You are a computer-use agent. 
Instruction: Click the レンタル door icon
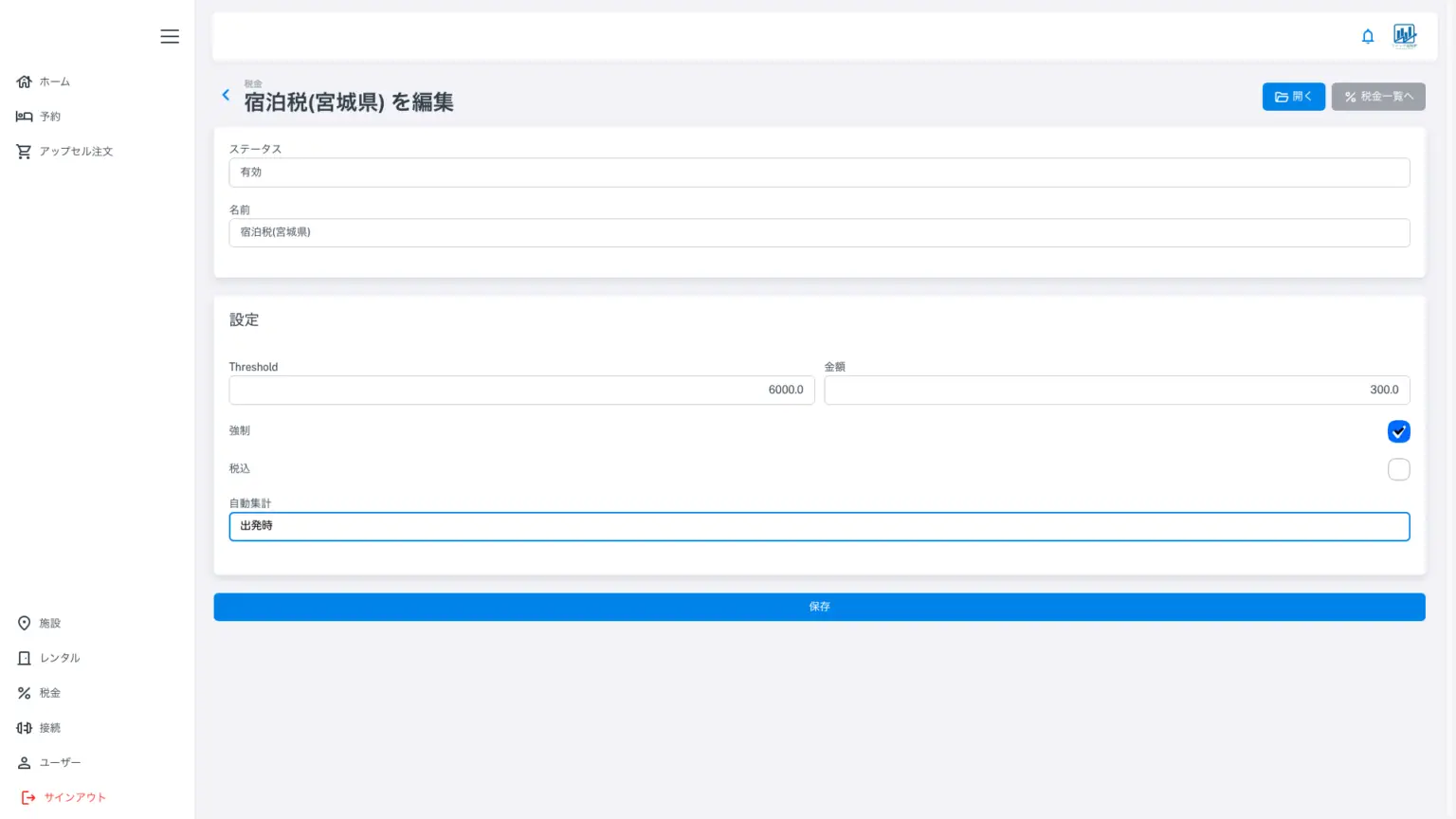[x=25, y=658]
